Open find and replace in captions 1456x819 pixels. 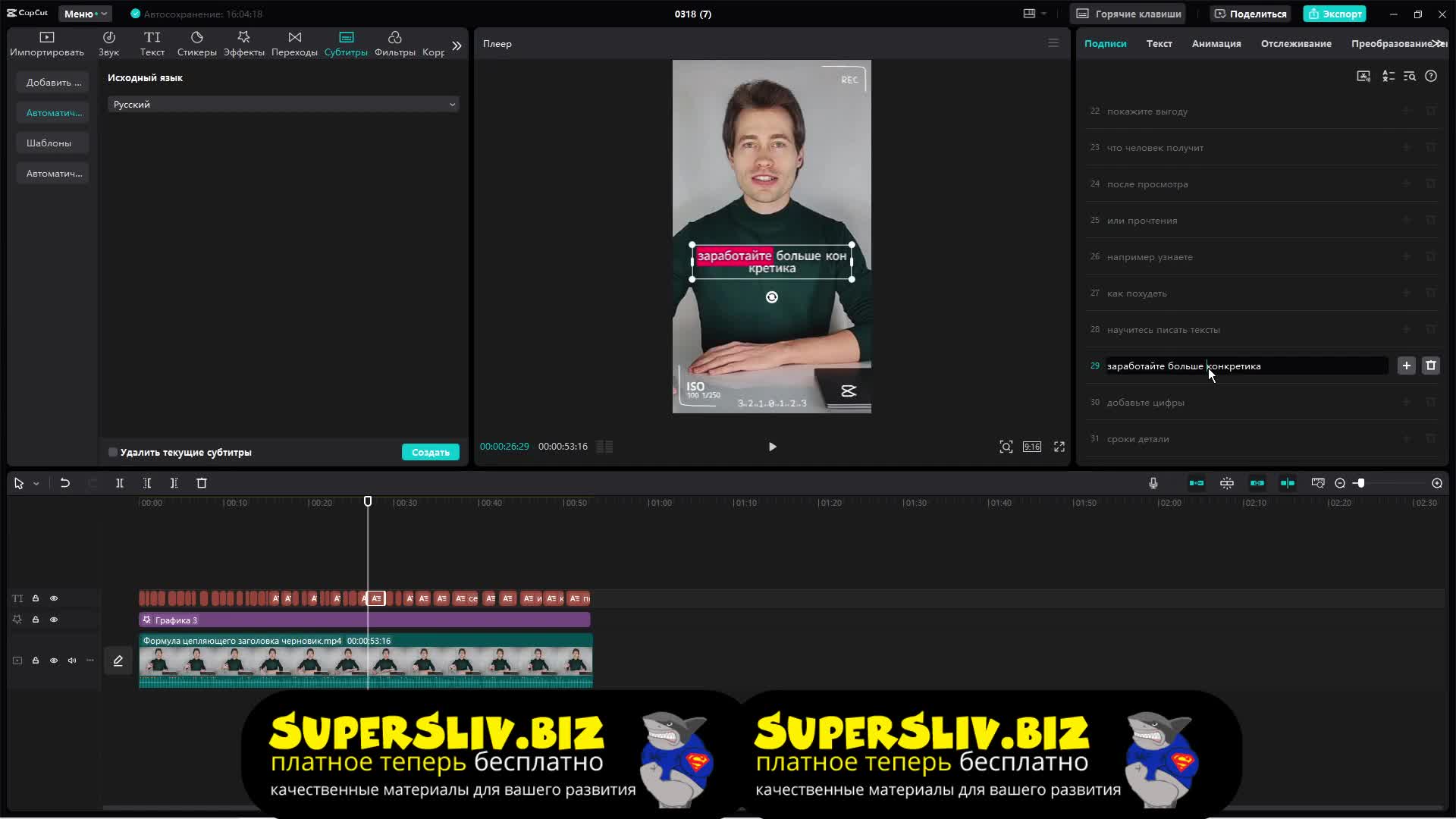pos(1410,76)
